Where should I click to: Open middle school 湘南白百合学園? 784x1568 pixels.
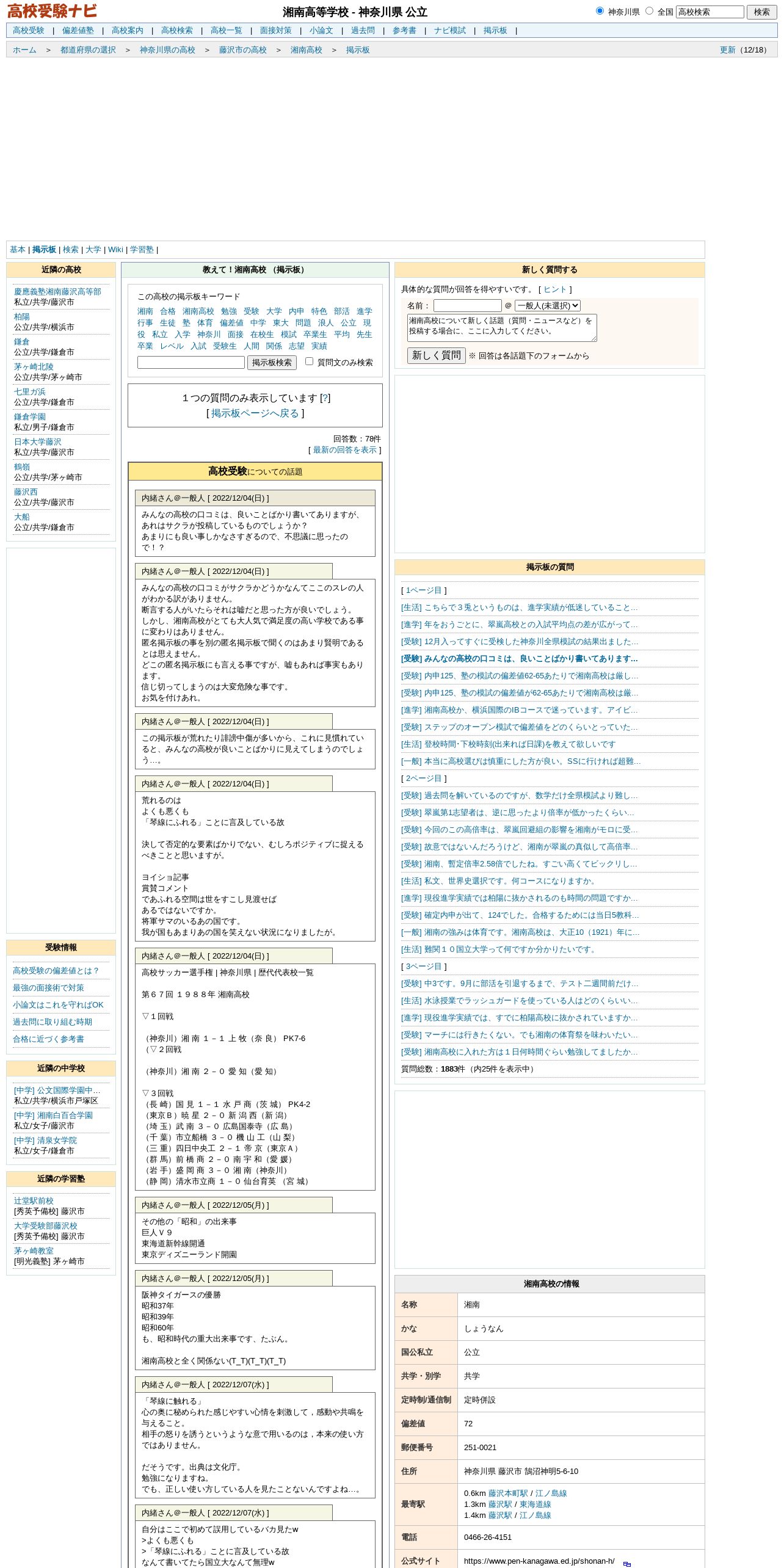point(54,1116)
